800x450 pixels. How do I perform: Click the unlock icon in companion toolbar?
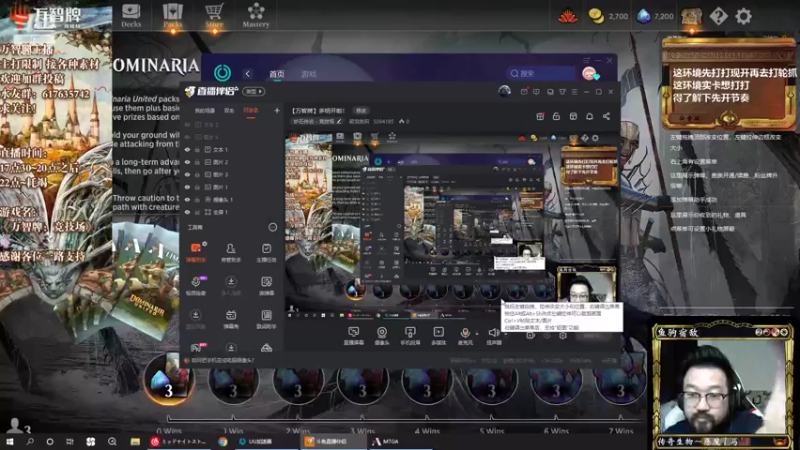(556, 116)
